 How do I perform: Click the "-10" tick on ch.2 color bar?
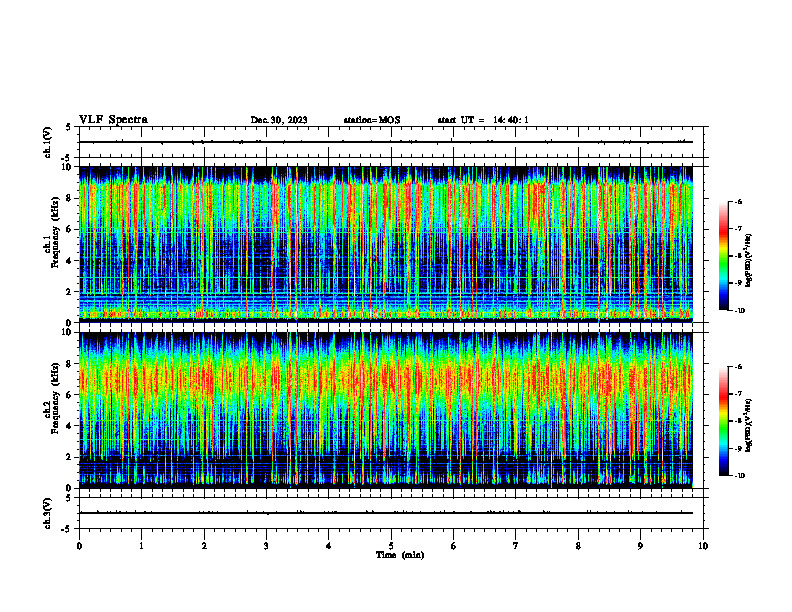click(x=740, y=476)
